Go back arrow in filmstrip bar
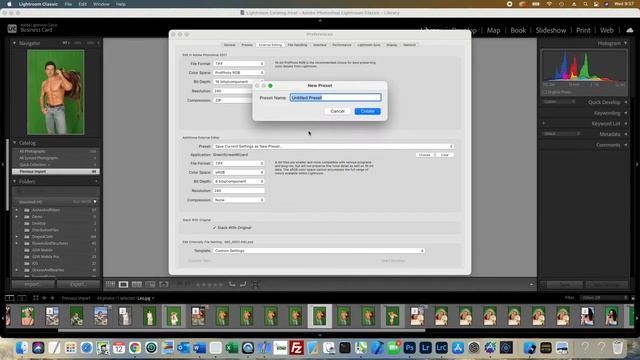 pos(44,298)
